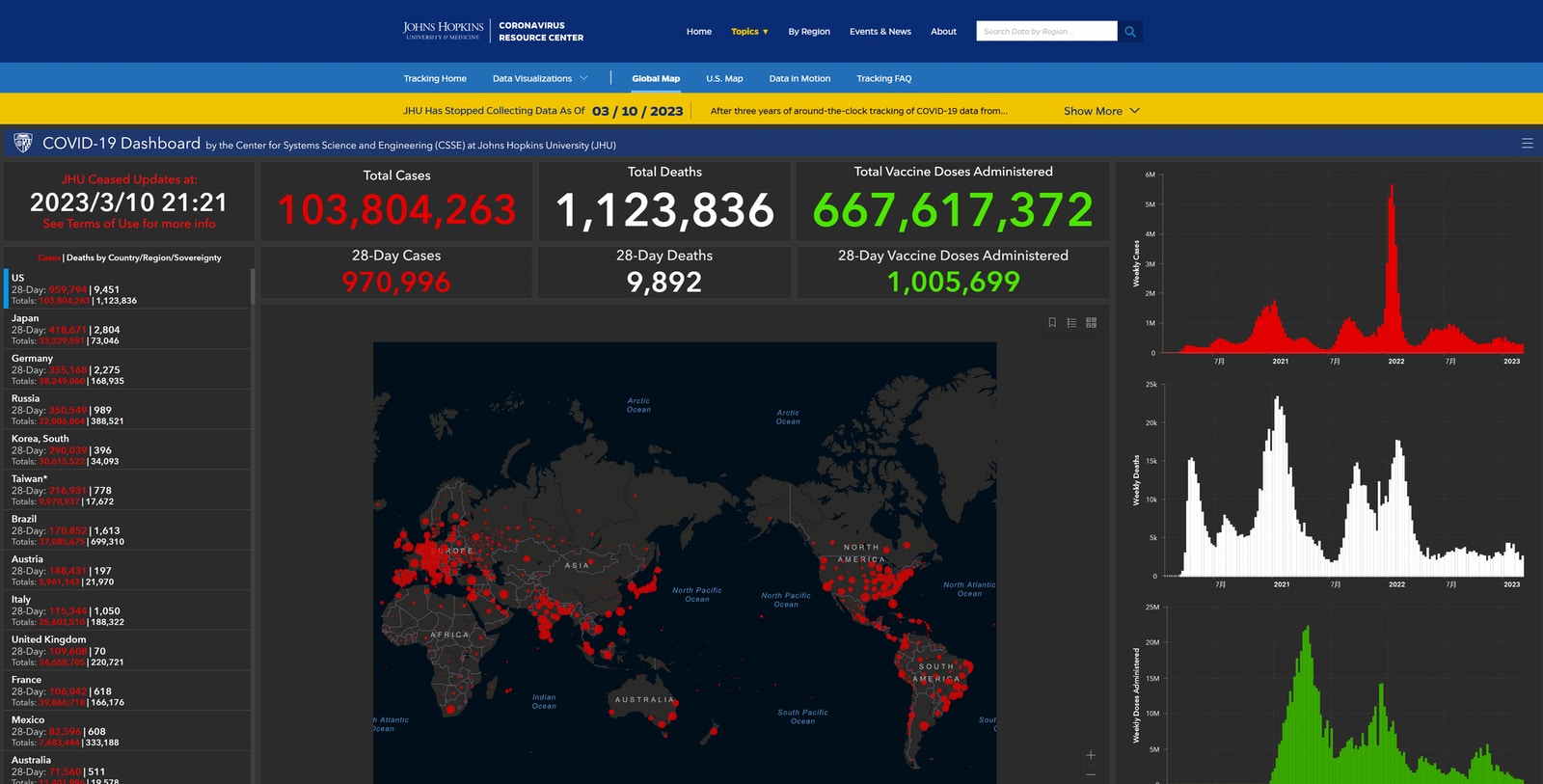Click the JHU shield logo in dashboard header

click(x=23, y=143)
